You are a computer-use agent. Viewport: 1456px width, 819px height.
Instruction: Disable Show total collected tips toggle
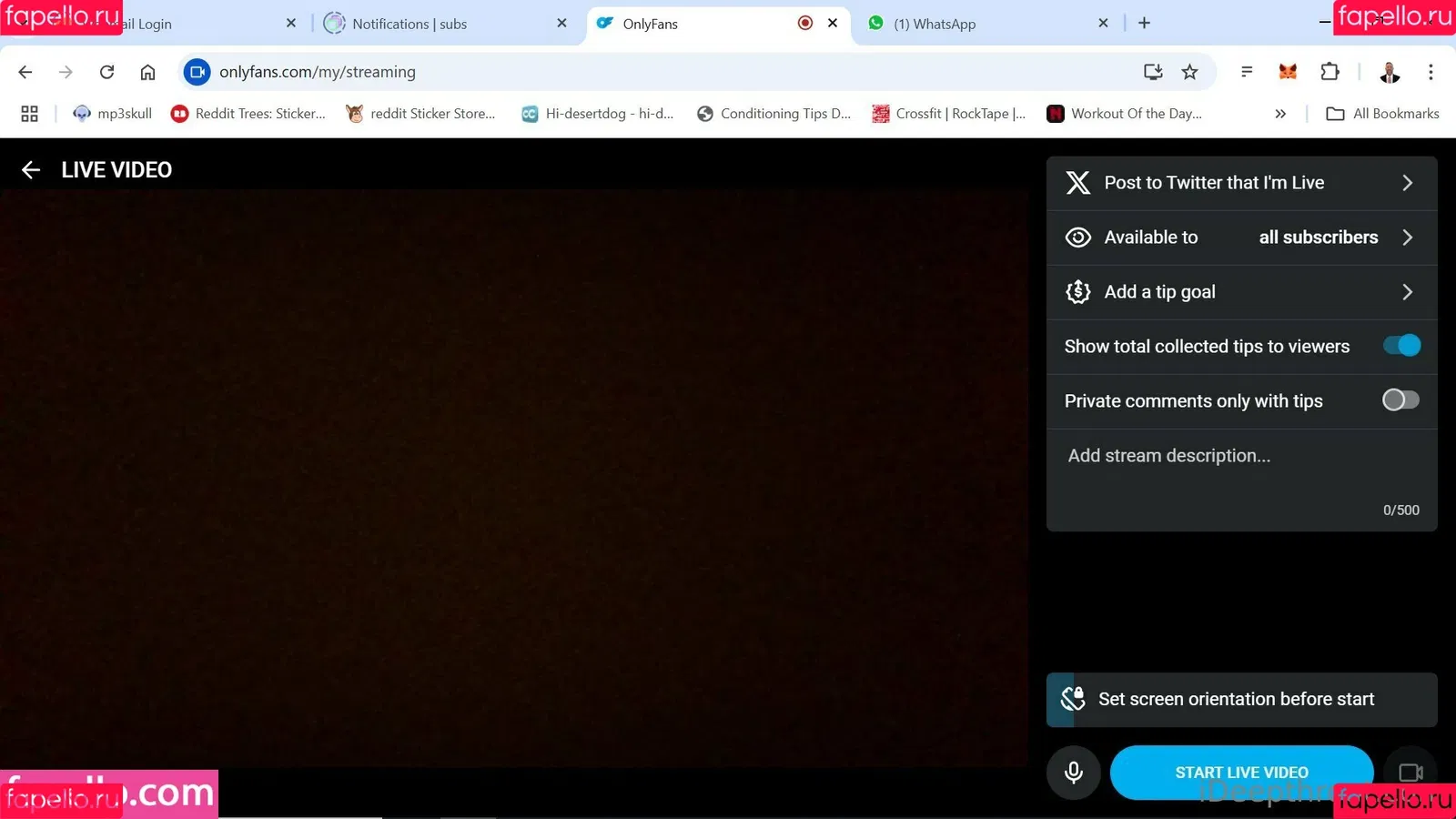click(1400, 346)
